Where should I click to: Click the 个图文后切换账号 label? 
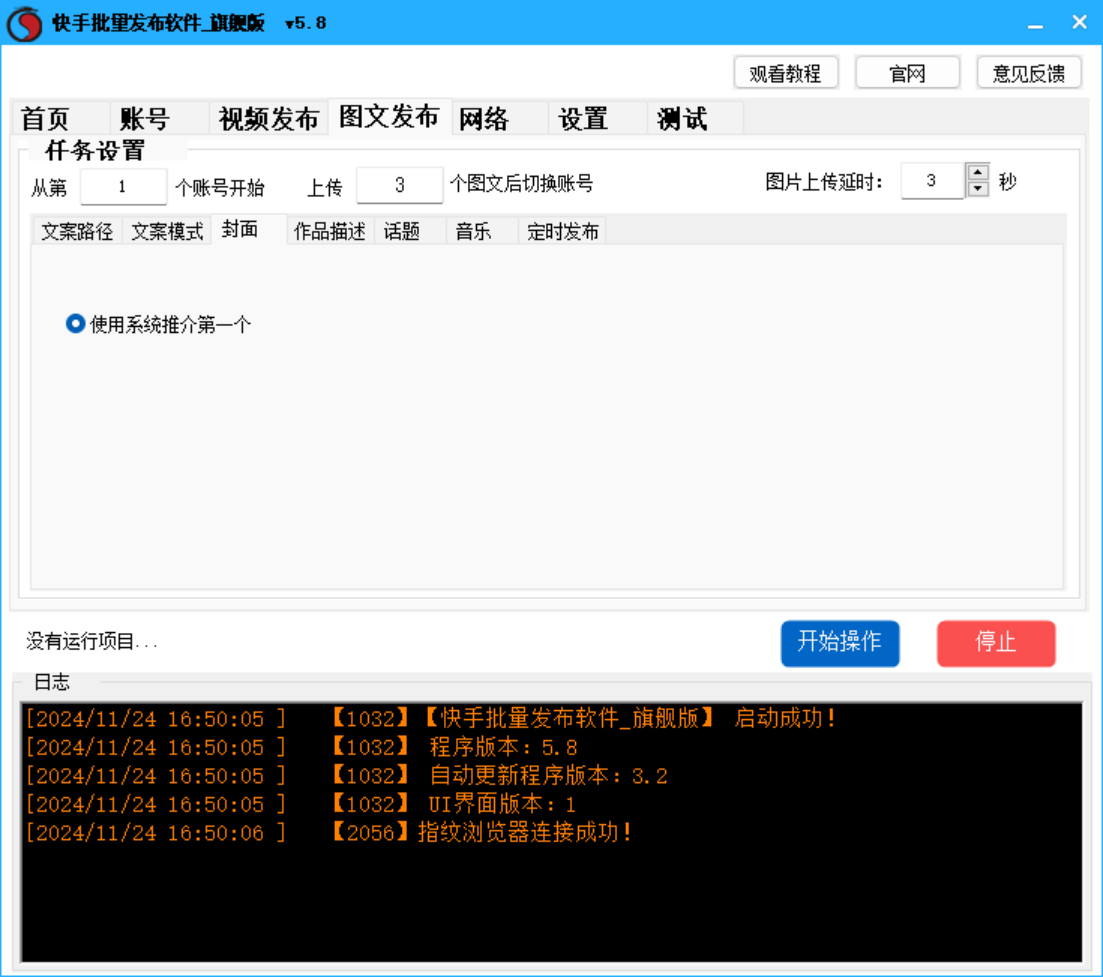coord(521,184)
